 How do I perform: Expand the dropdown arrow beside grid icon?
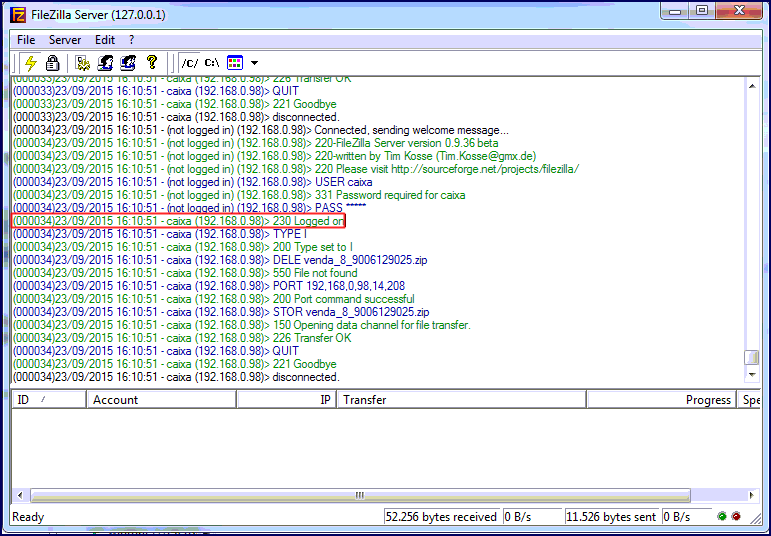click(254, 63)
